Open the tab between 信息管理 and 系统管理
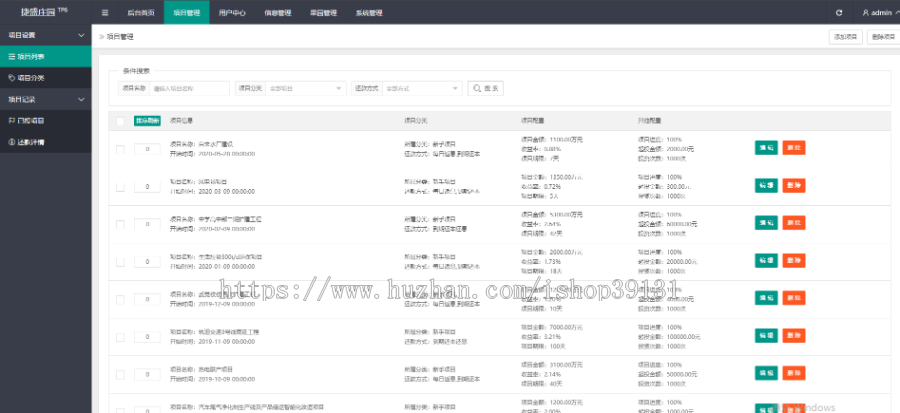 tap(323, 13)
